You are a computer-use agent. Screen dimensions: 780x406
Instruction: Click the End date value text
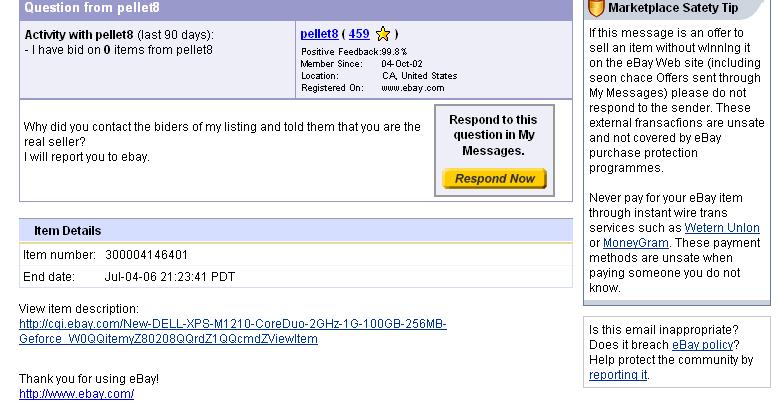pos(170,277)
